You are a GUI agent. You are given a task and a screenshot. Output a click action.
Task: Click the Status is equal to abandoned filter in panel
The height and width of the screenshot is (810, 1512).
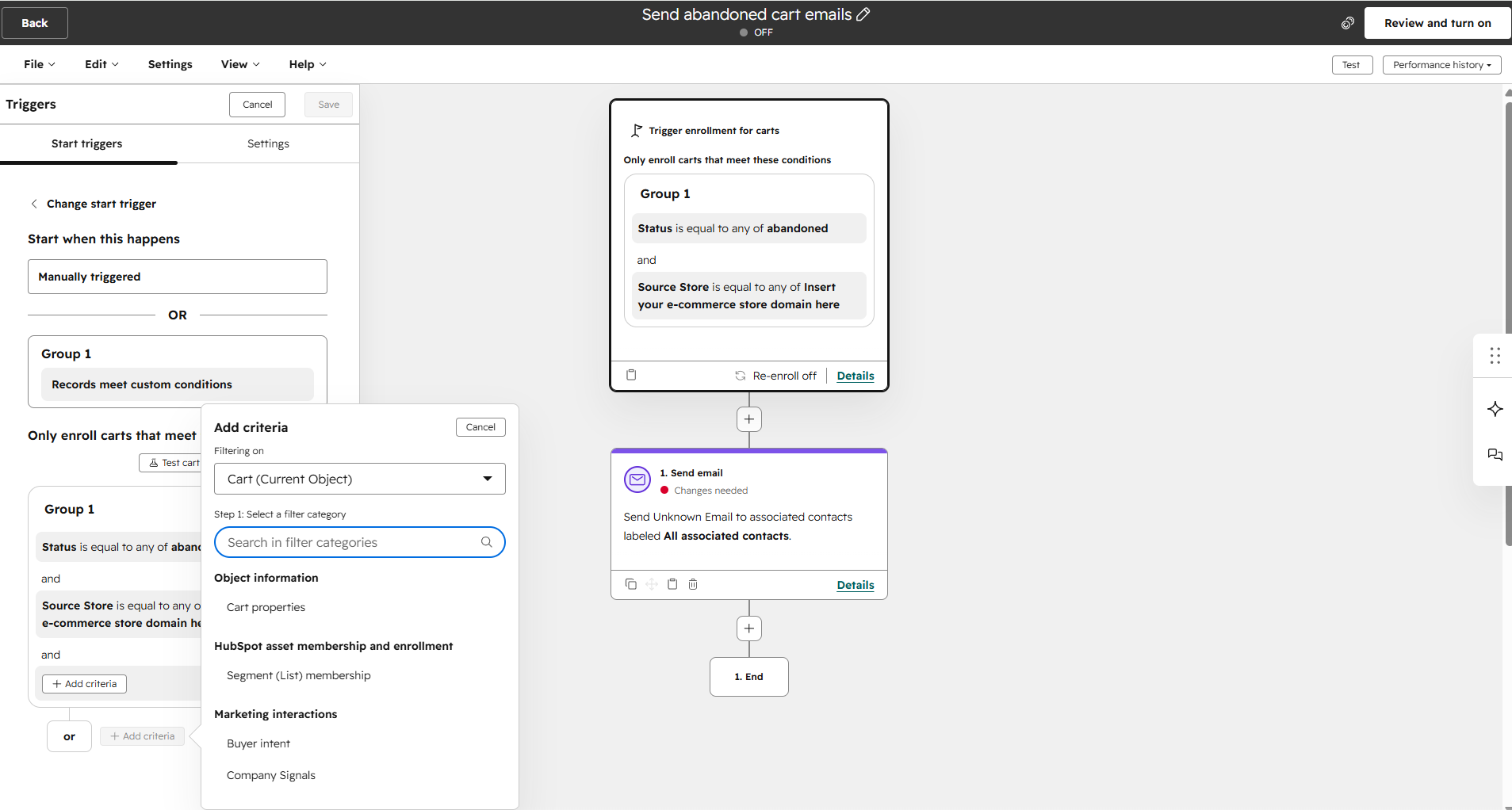point(119,547)
